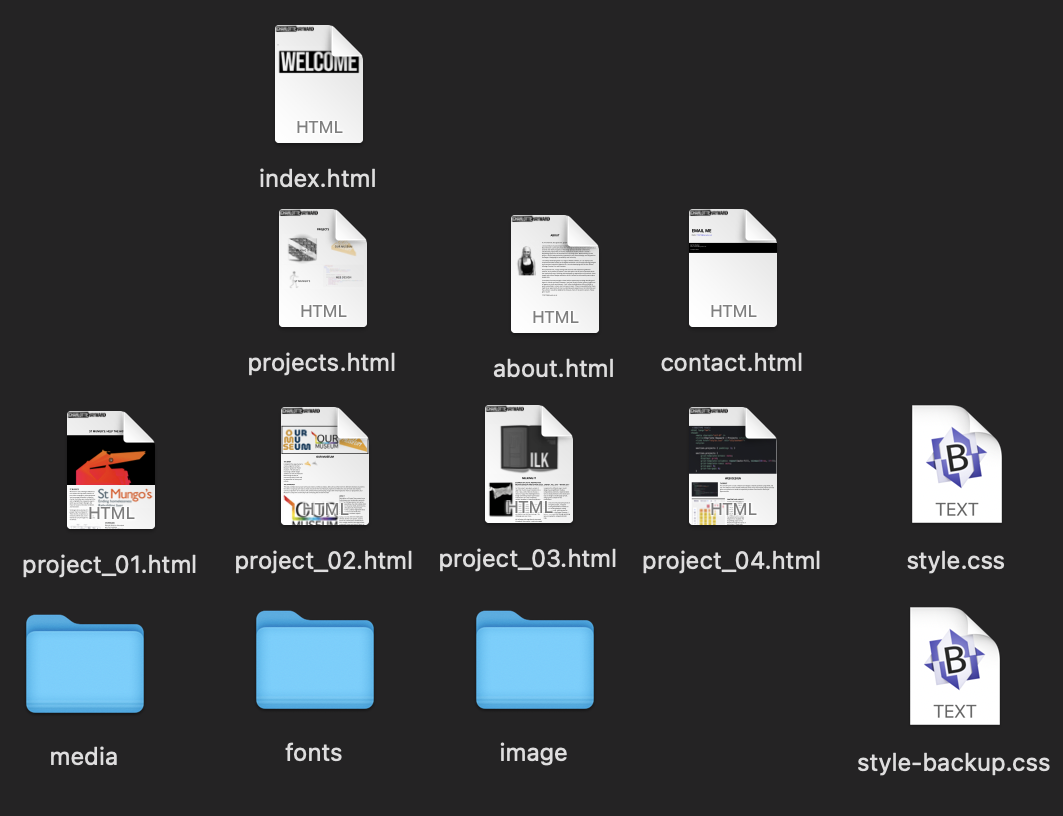The height and width of the screenshot is (816, 1063).
Task: Select the contact.html file icon
Action: [x=733, y=268]
